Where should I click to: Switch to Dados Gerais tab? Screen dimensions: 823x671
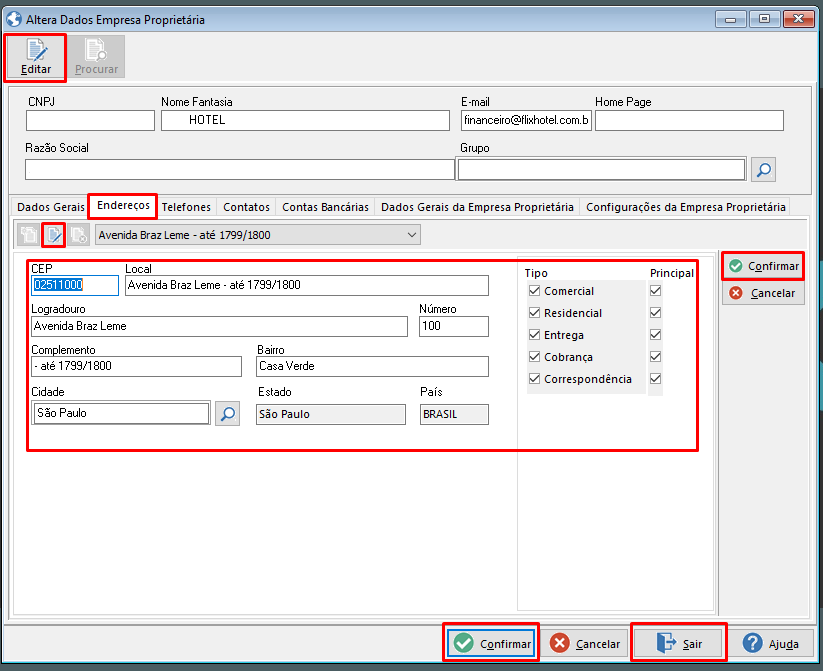click(50, 207)
